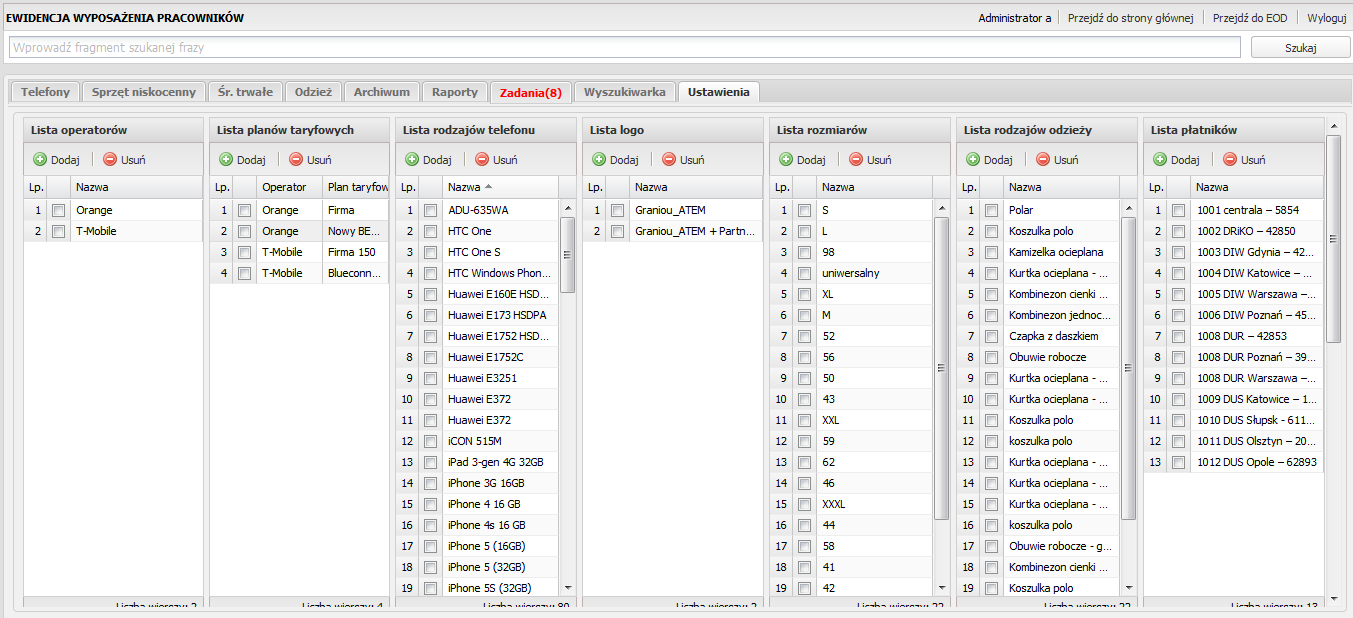This screenshot has width=1353, height=618.
Task: Click Usuń in the Lista płatników panel
Action: (x=1244, y=159)
